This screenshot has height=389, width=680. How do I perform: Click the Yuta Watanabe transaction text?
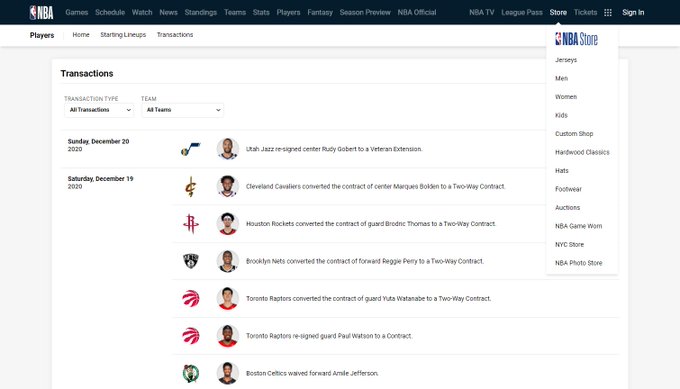click(x=369, y=298)
